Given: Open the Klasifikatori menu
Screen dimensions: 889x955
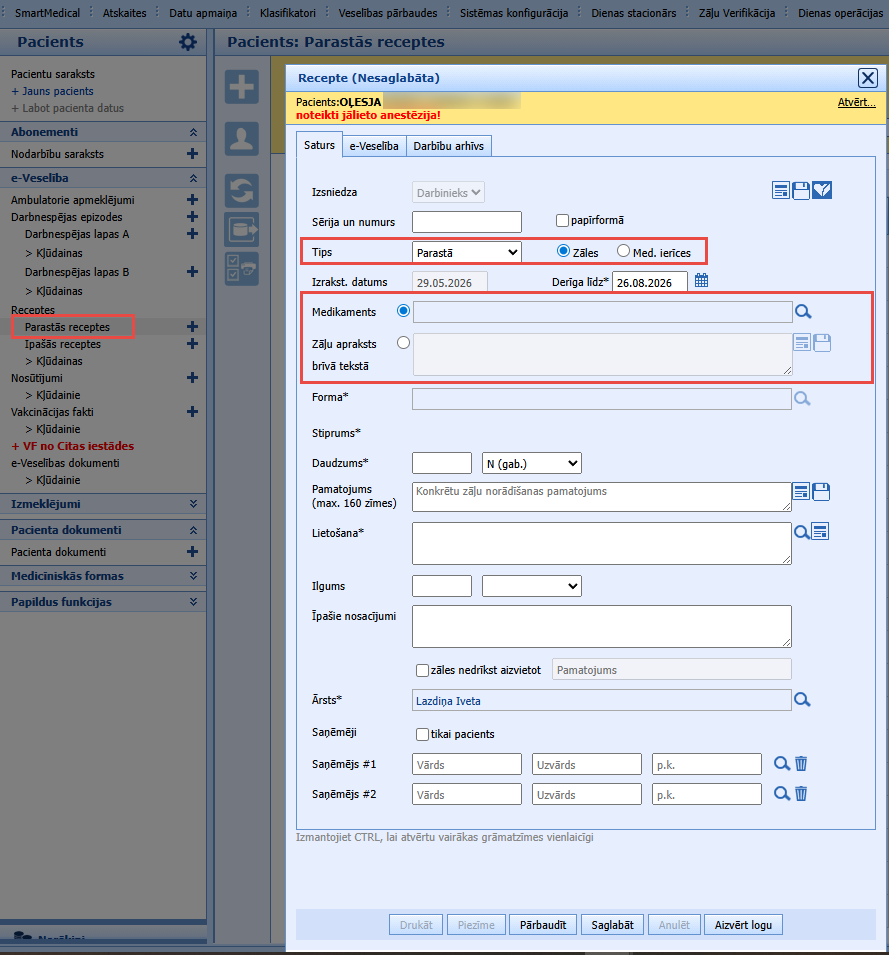Looking at the screenshot, I should coord(287,13).
